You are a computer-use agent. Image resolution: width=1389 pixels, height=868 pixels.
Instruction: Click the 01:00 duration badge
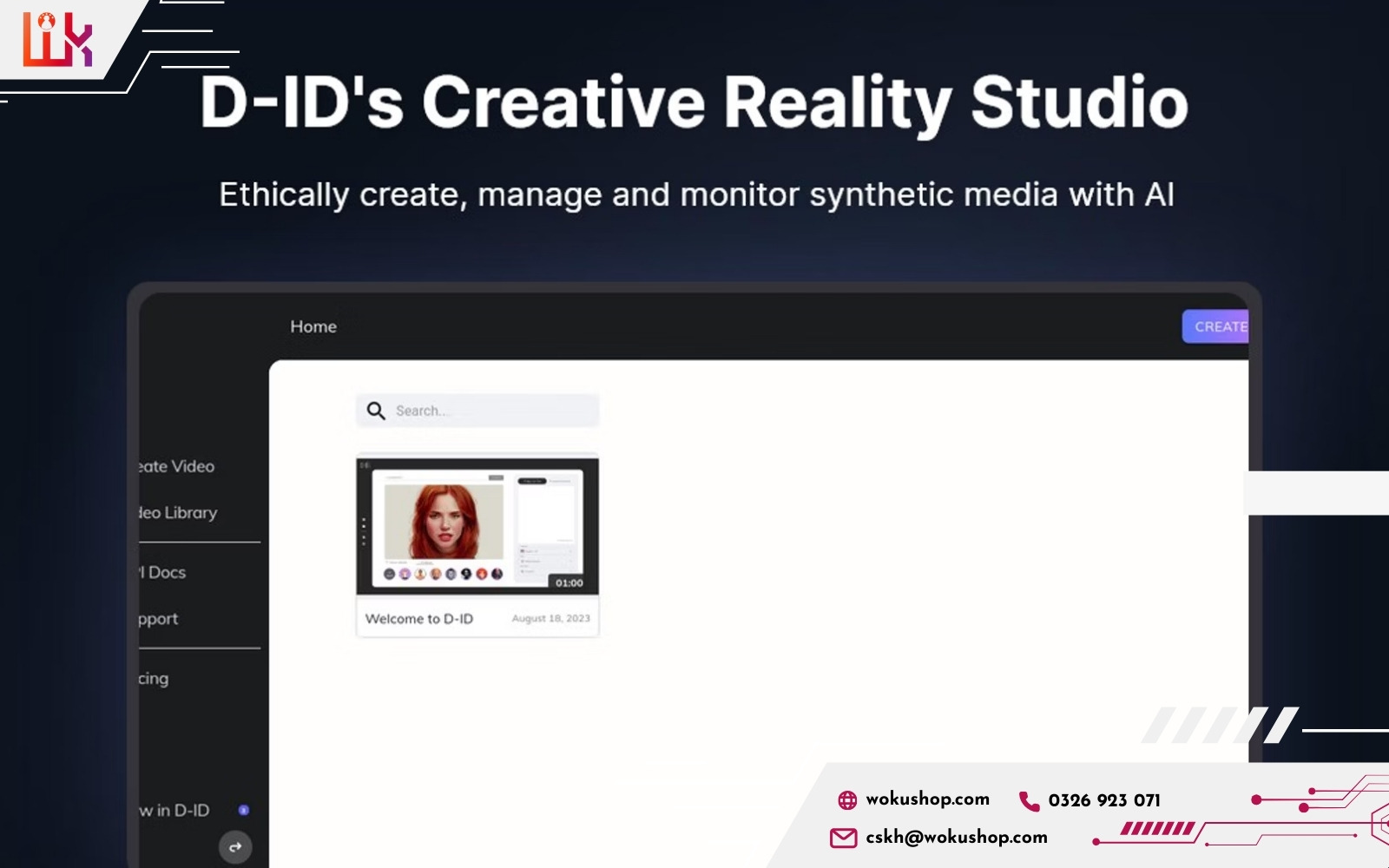569,582
